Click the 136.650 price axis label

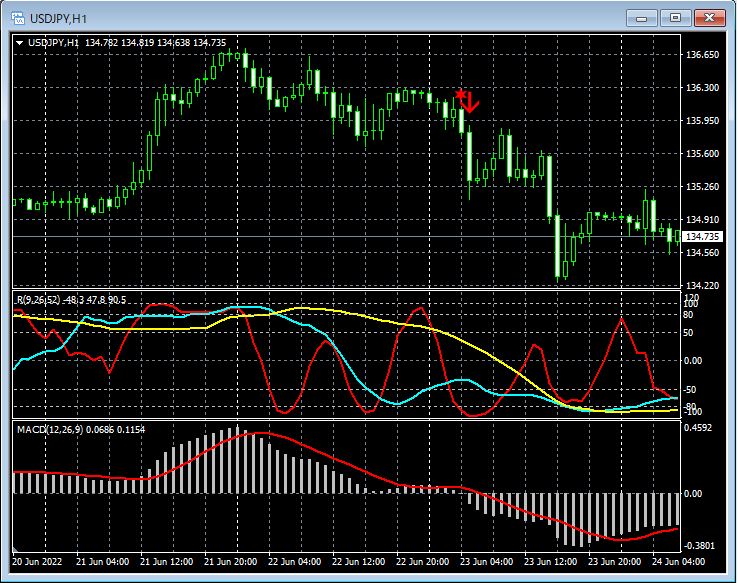click(x=704, y=55)
